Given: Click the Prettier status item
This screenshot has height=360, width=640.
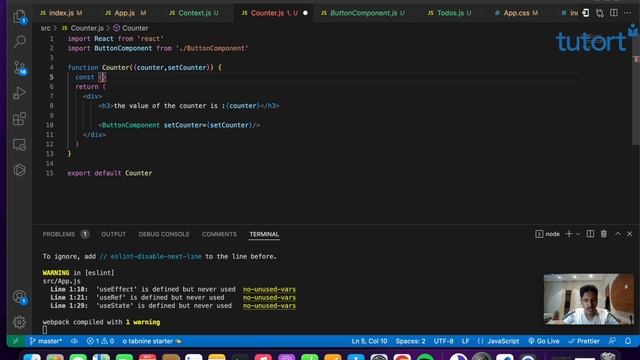Looking at the screenshot, I should 584,341.
